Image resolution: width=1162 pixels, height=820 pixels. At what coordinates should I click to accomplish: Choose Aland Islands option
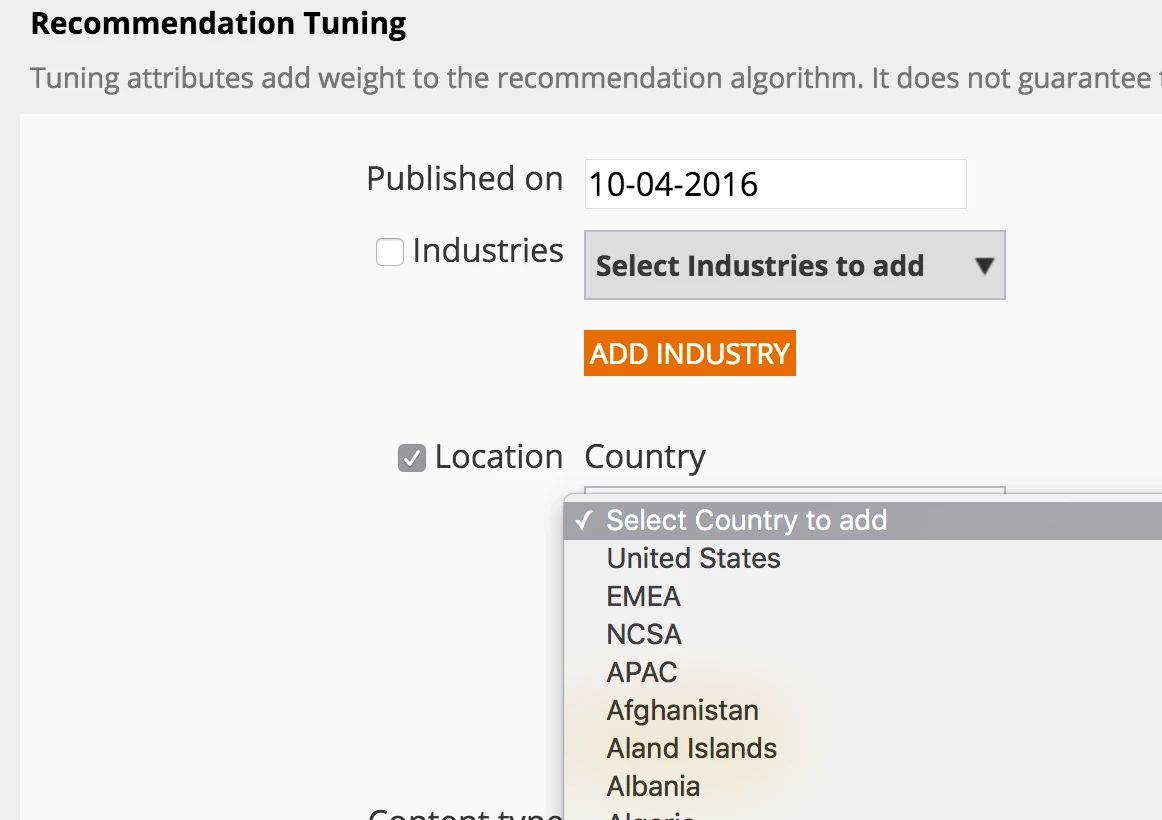point(691,748)
